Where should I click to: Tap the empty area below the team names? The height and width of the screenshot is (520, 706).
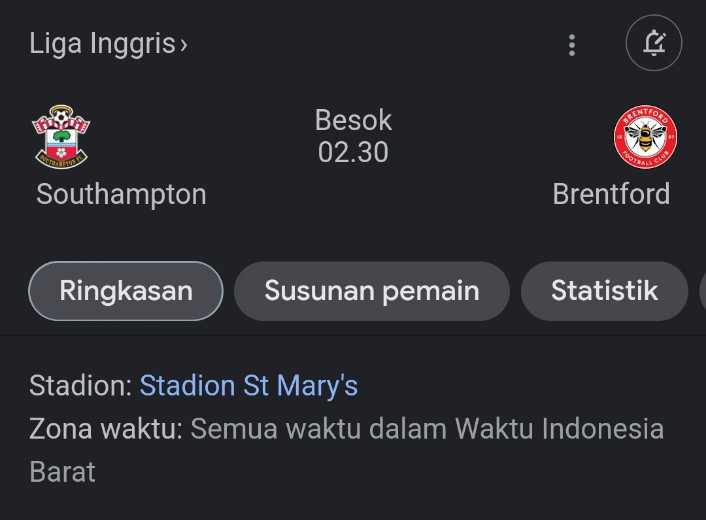tap(353, 234)
